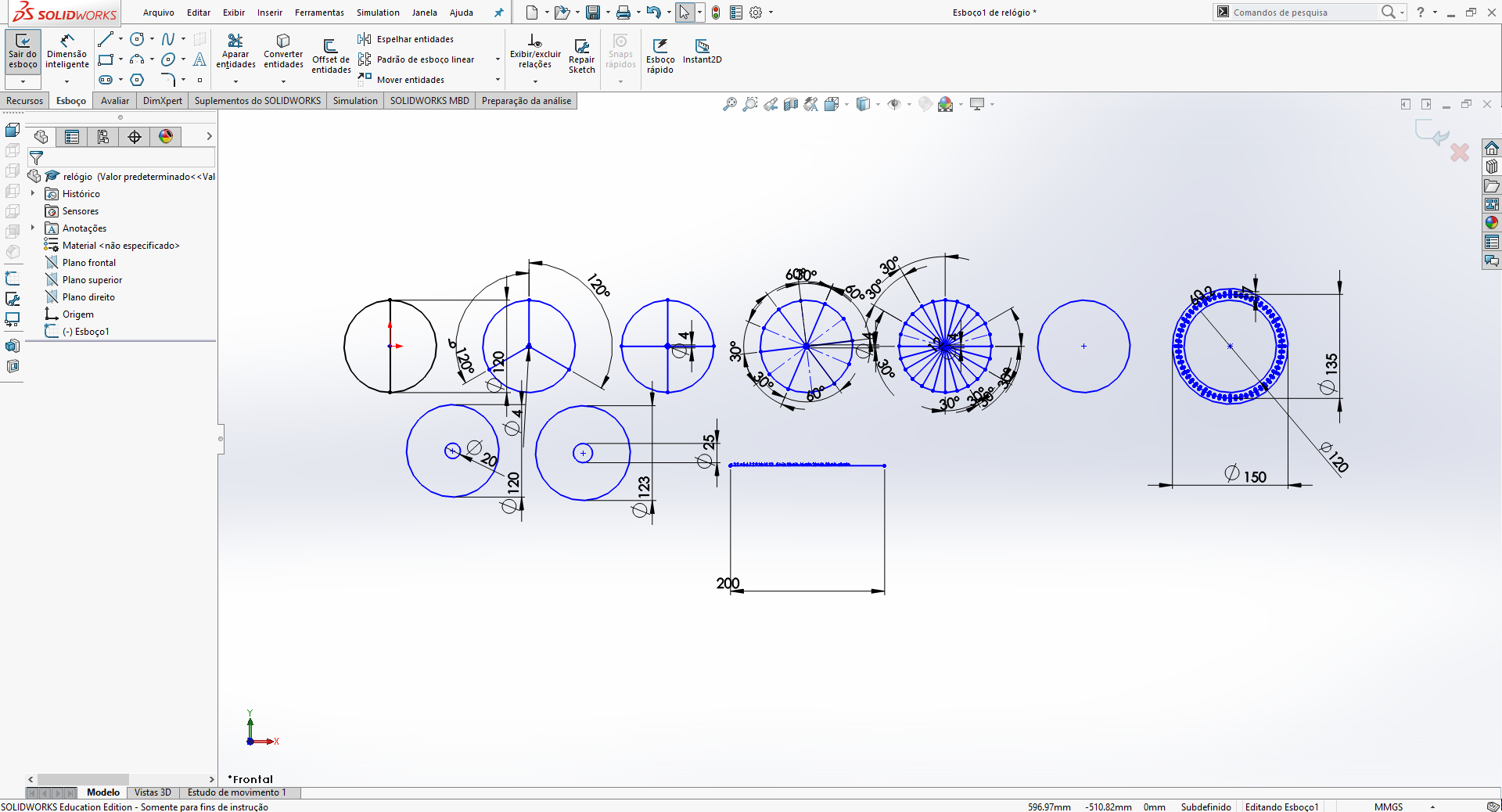Click the DimXpertManager crosshair tab

pos(135,137)
